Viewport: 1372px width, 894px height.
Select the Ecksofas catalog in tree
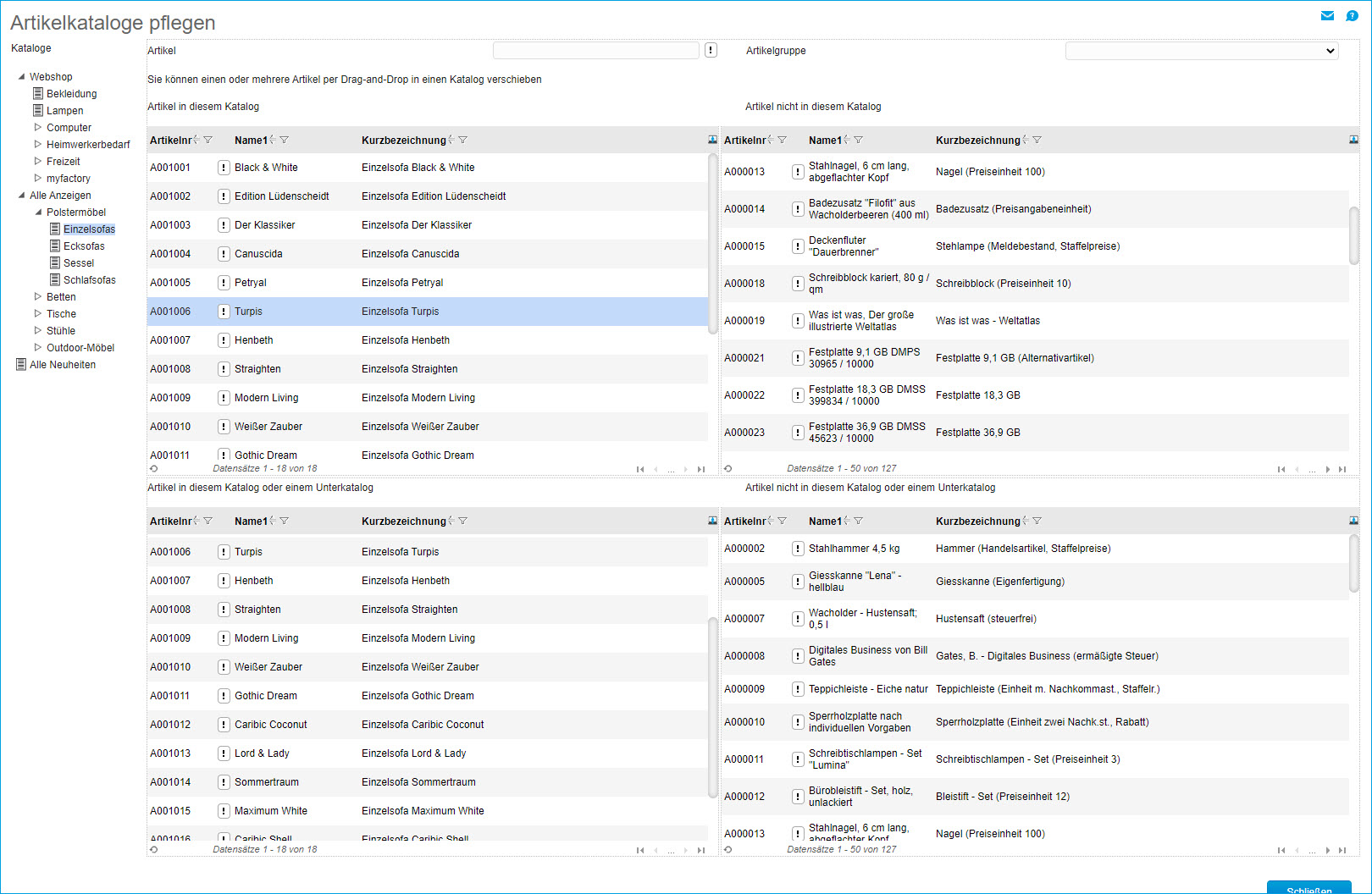click(x=84, y=246)
